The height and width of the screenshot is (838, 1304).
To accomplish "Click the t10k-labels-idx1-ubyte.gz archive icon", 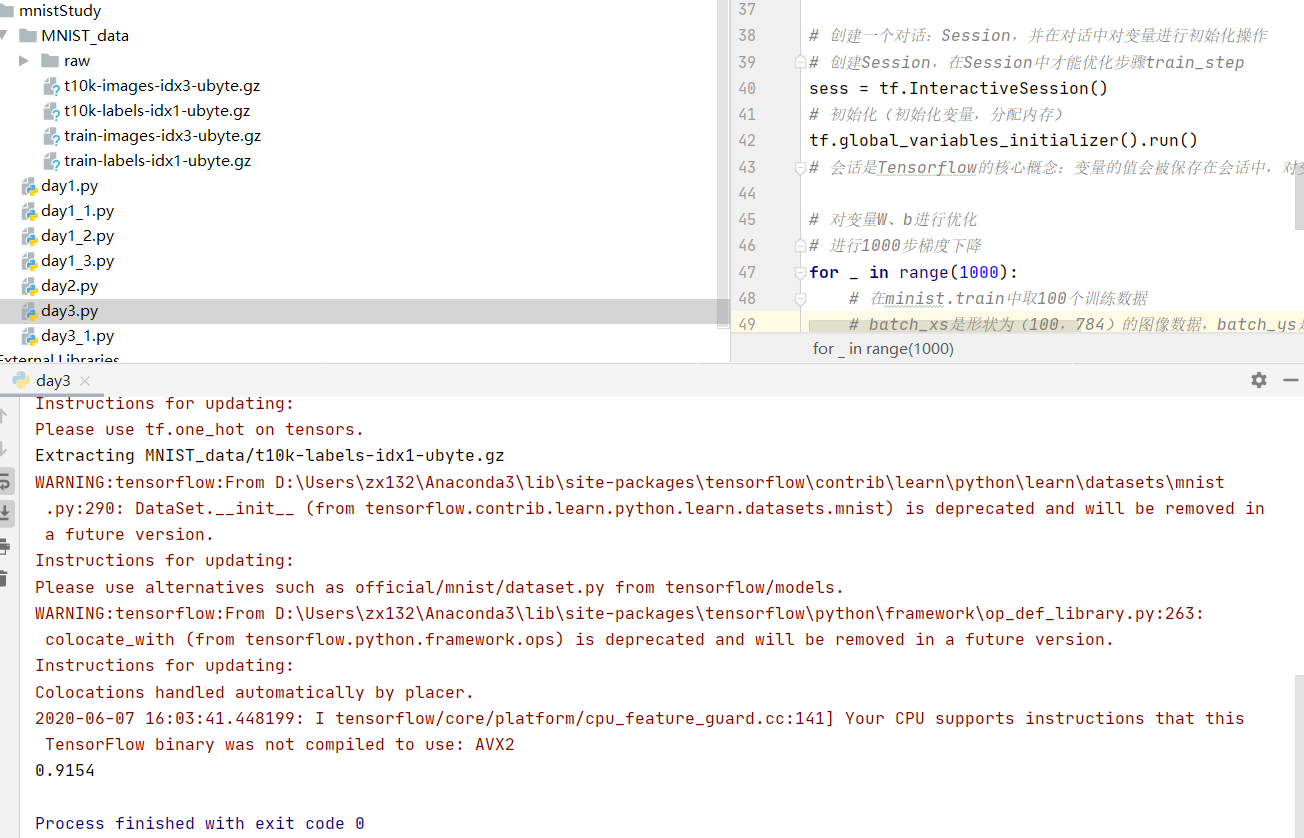I will (52, 111).
